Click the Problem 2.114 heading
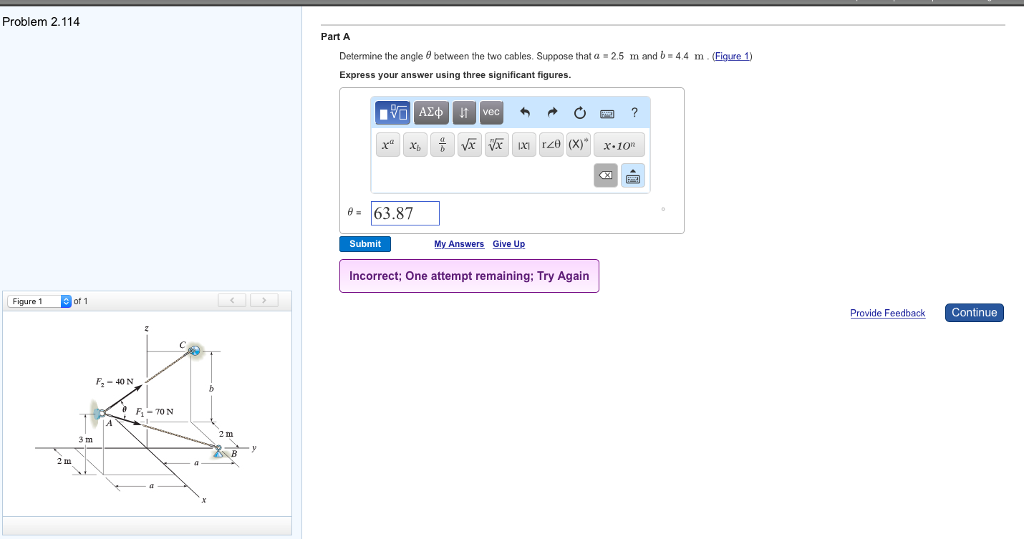Image resolution: width=1024 pixels, height=539 pixels. [41, 22]
